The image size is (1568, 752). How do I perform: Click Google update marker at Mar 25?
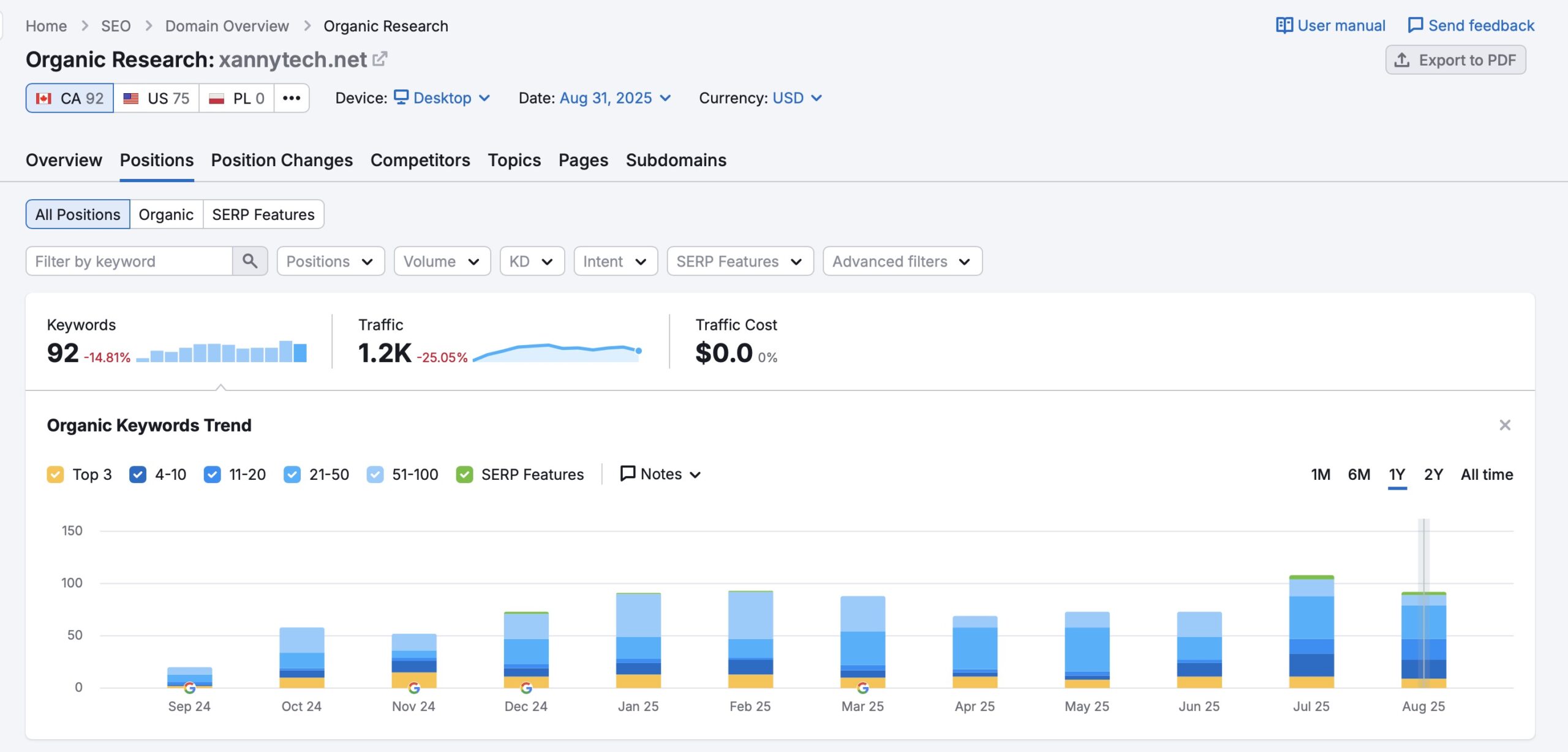tap(862, 688)
